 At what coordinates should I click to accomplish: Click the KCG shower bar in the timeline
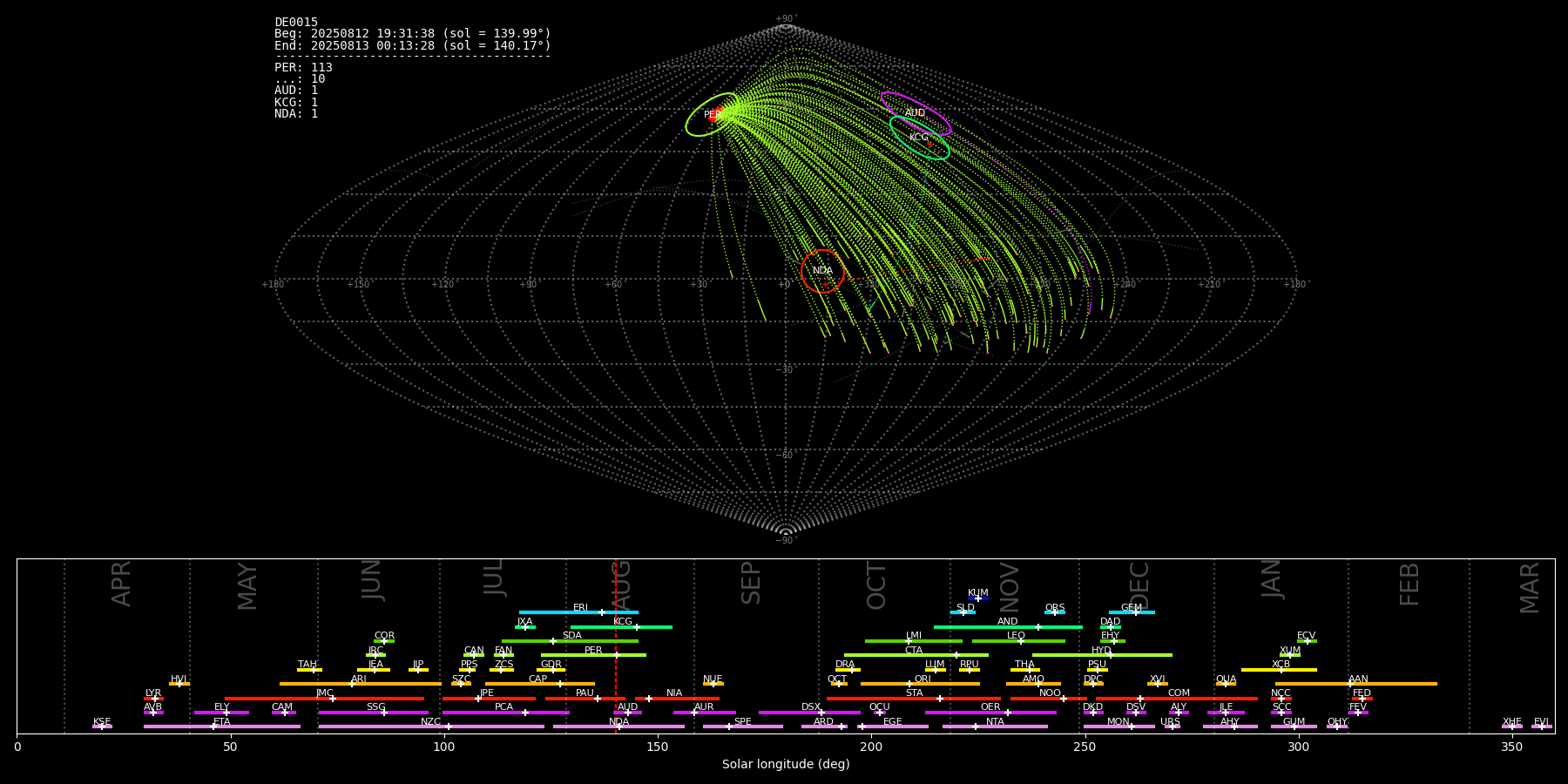(621, 627)
